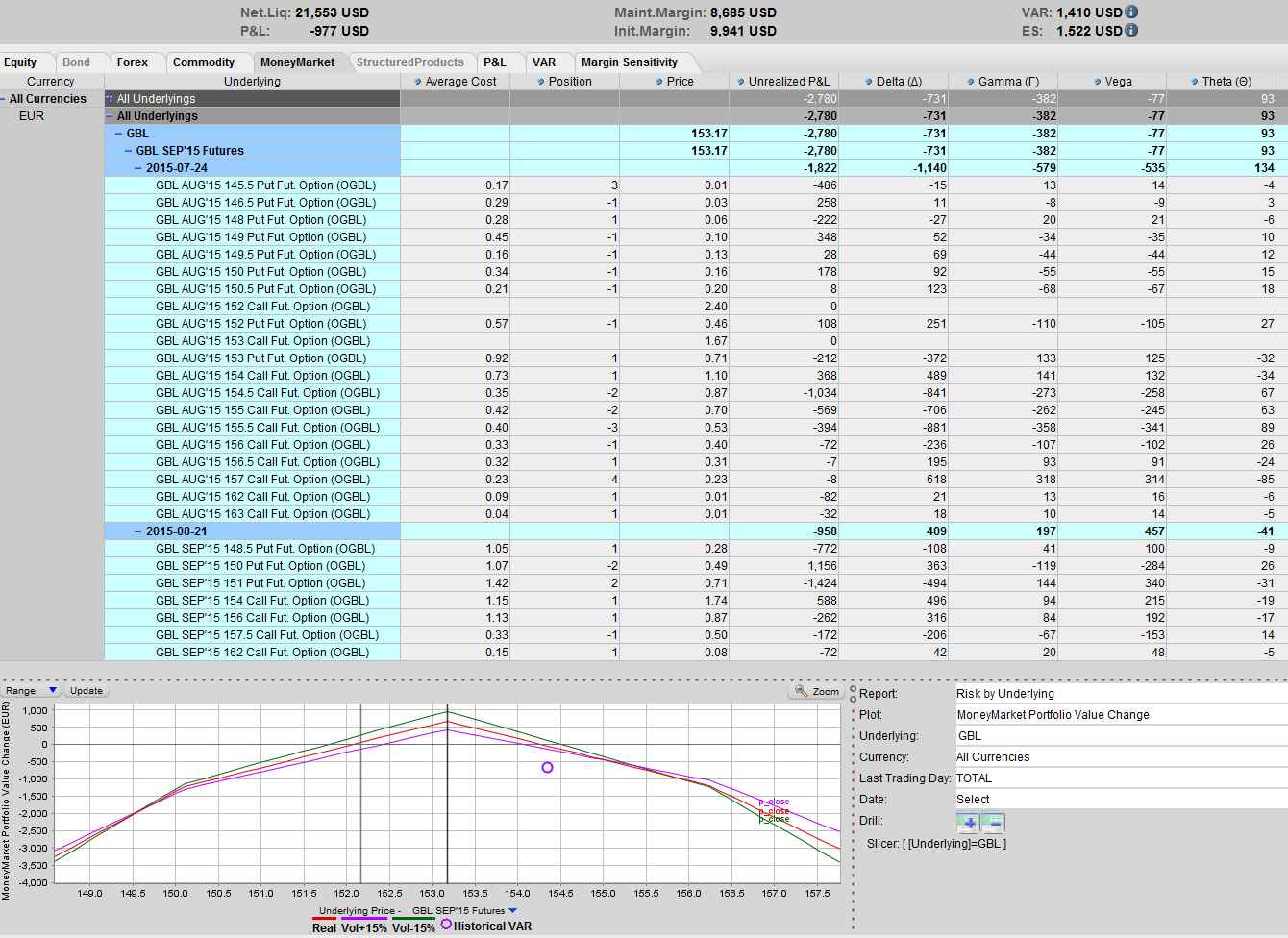The height and width of the screenshot is (938, 1288).
Task: Click the dot icon on Delta header
Action: pyautogui.click(x=869, y=82)
